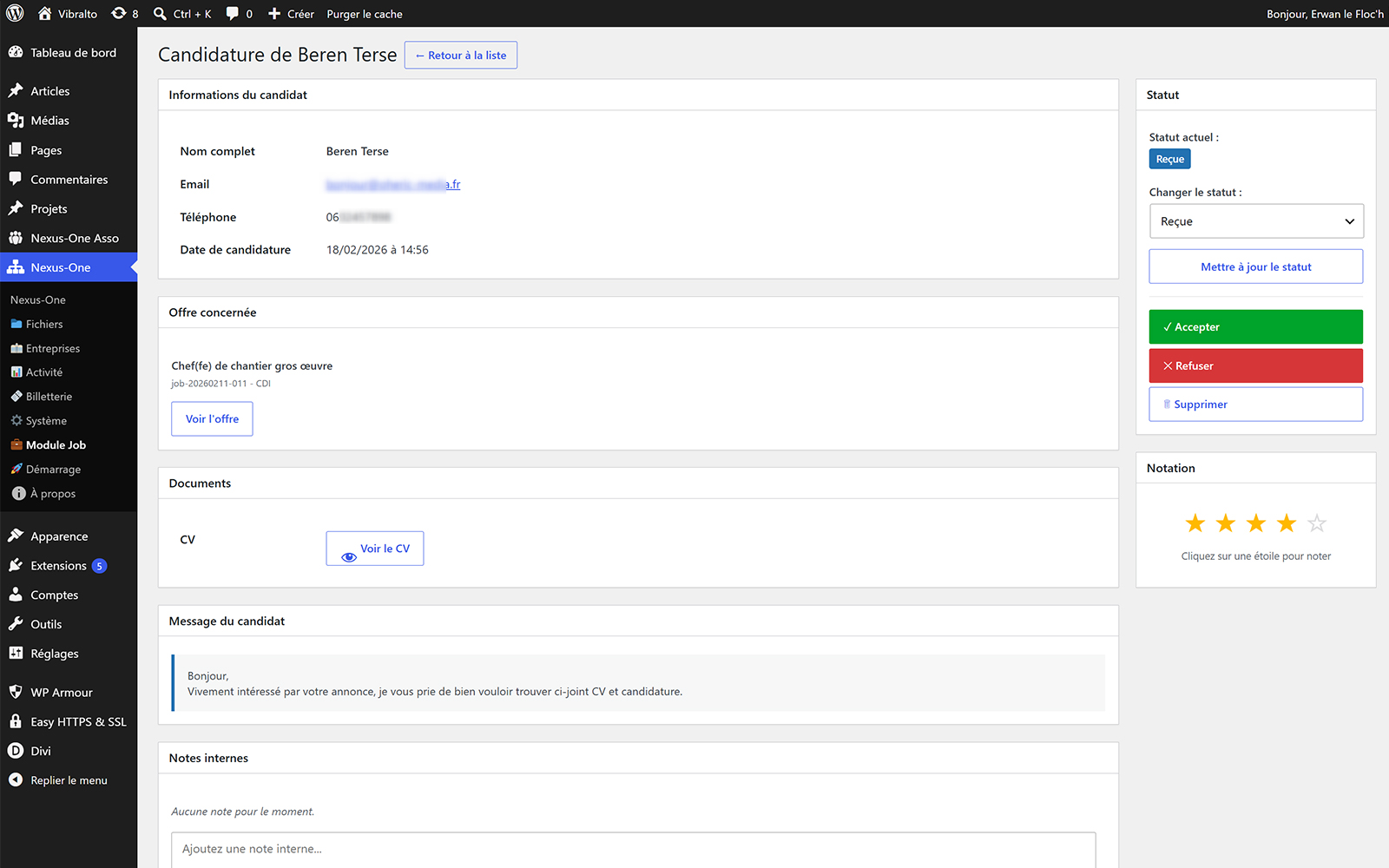The height and width of the screenshot is (868, 1389).
Task: Click the internal note text field
Action: [634, 850]
